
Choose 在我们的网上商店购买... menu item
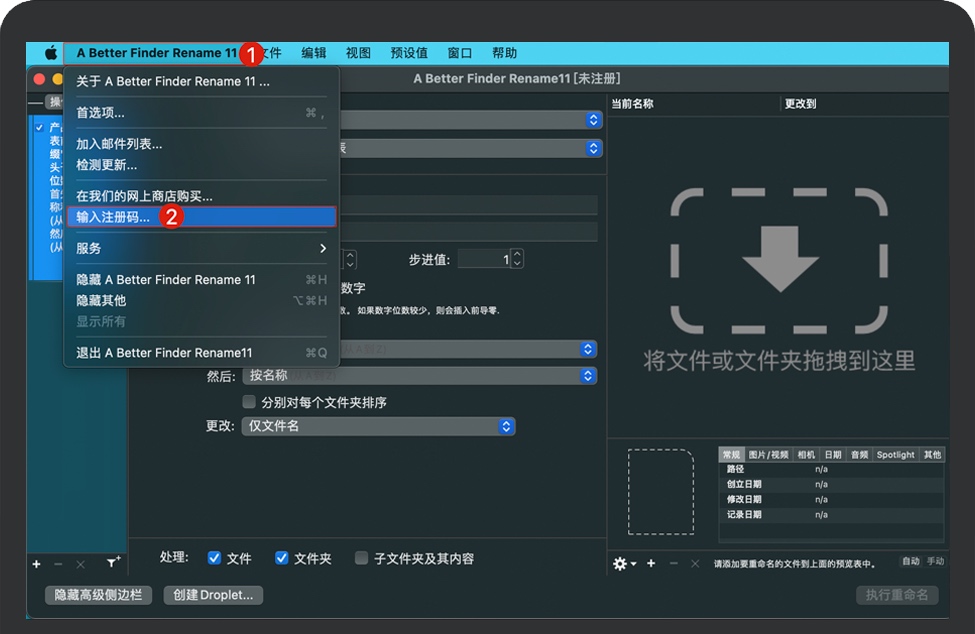point(201,196)
